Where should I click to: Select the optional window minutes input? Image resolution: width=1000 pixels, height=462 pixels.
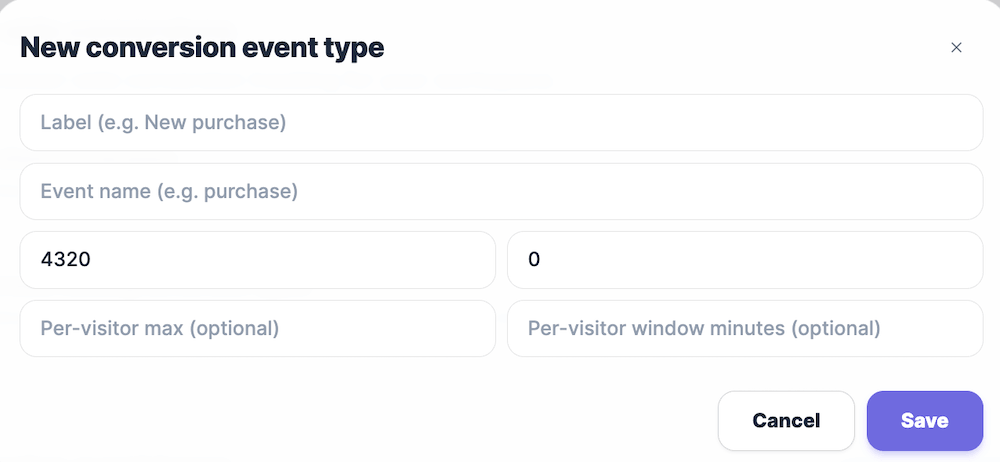click(x=745, y=328)
